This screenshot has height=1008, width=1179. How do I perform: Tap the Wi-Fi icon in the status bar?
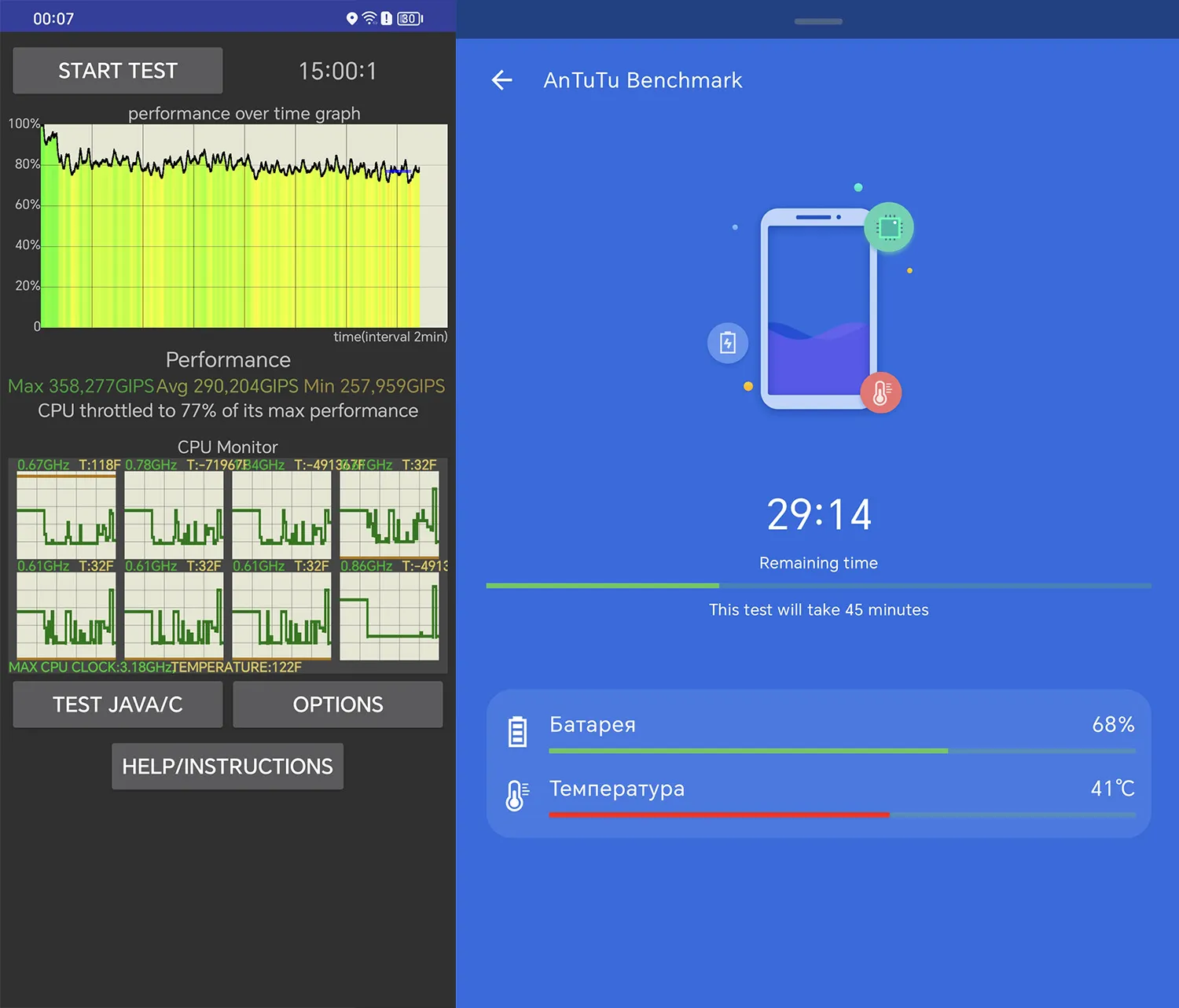(x=369, y=18)
